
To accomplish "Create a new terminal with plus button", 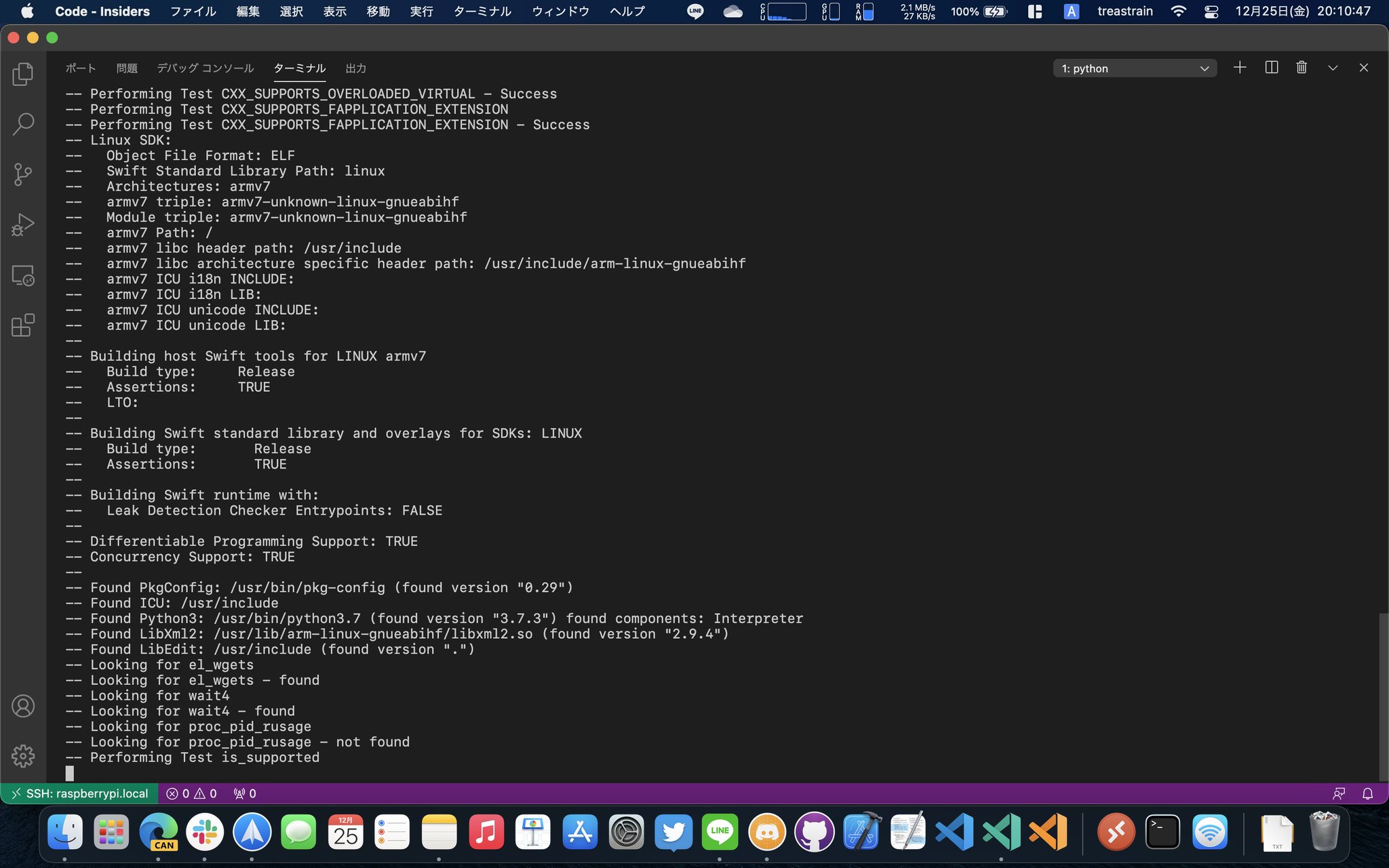I will tap(1240, 68).
